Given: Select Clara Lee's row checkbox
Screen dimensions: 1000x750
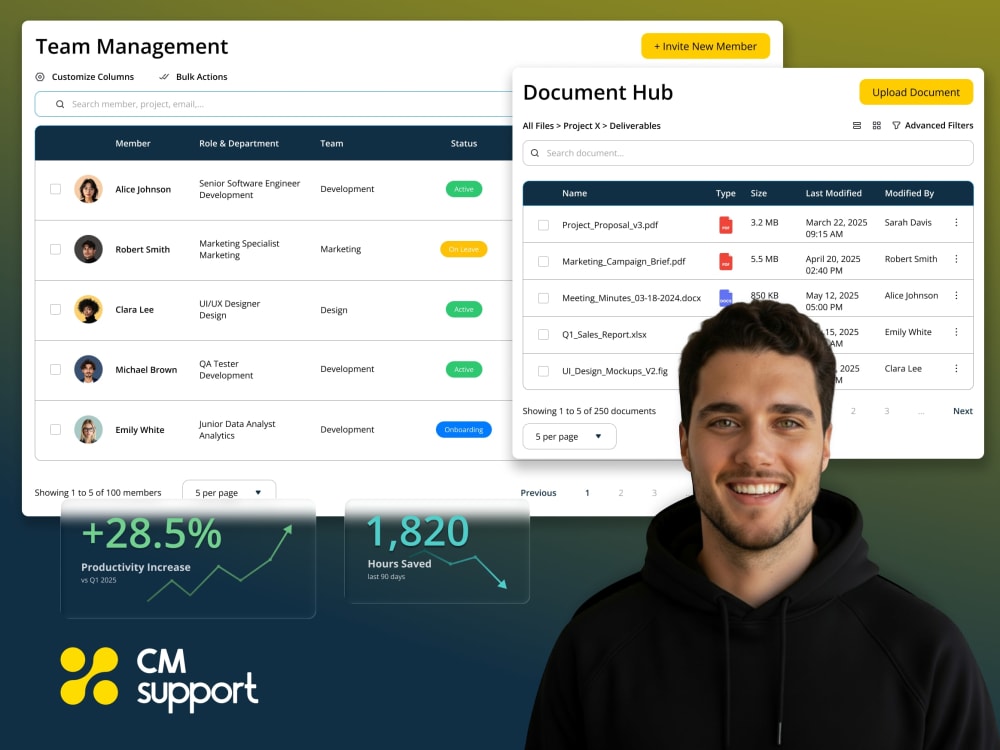Looking at the screenshot, I should coord(55,309).
